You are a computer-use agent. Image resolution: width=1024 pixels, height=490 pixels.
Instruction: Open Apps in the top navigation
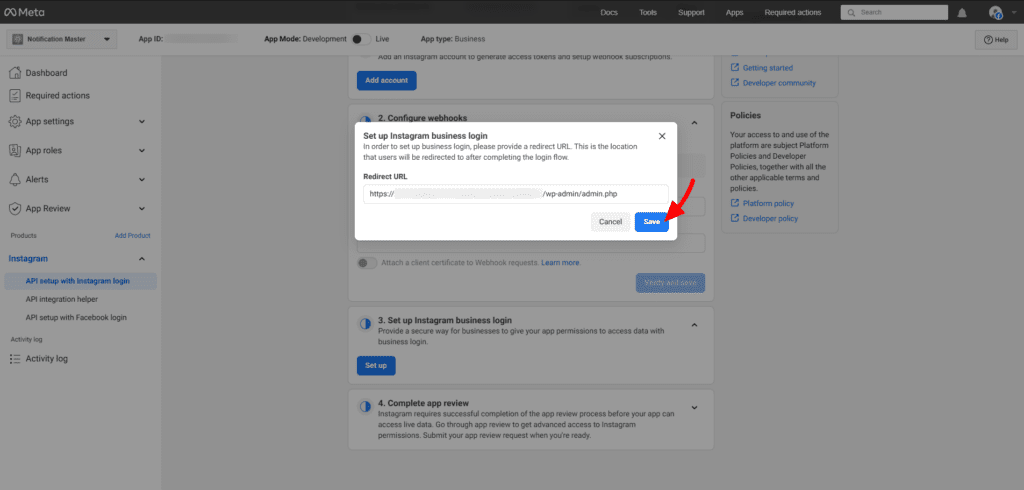point(735,12)
